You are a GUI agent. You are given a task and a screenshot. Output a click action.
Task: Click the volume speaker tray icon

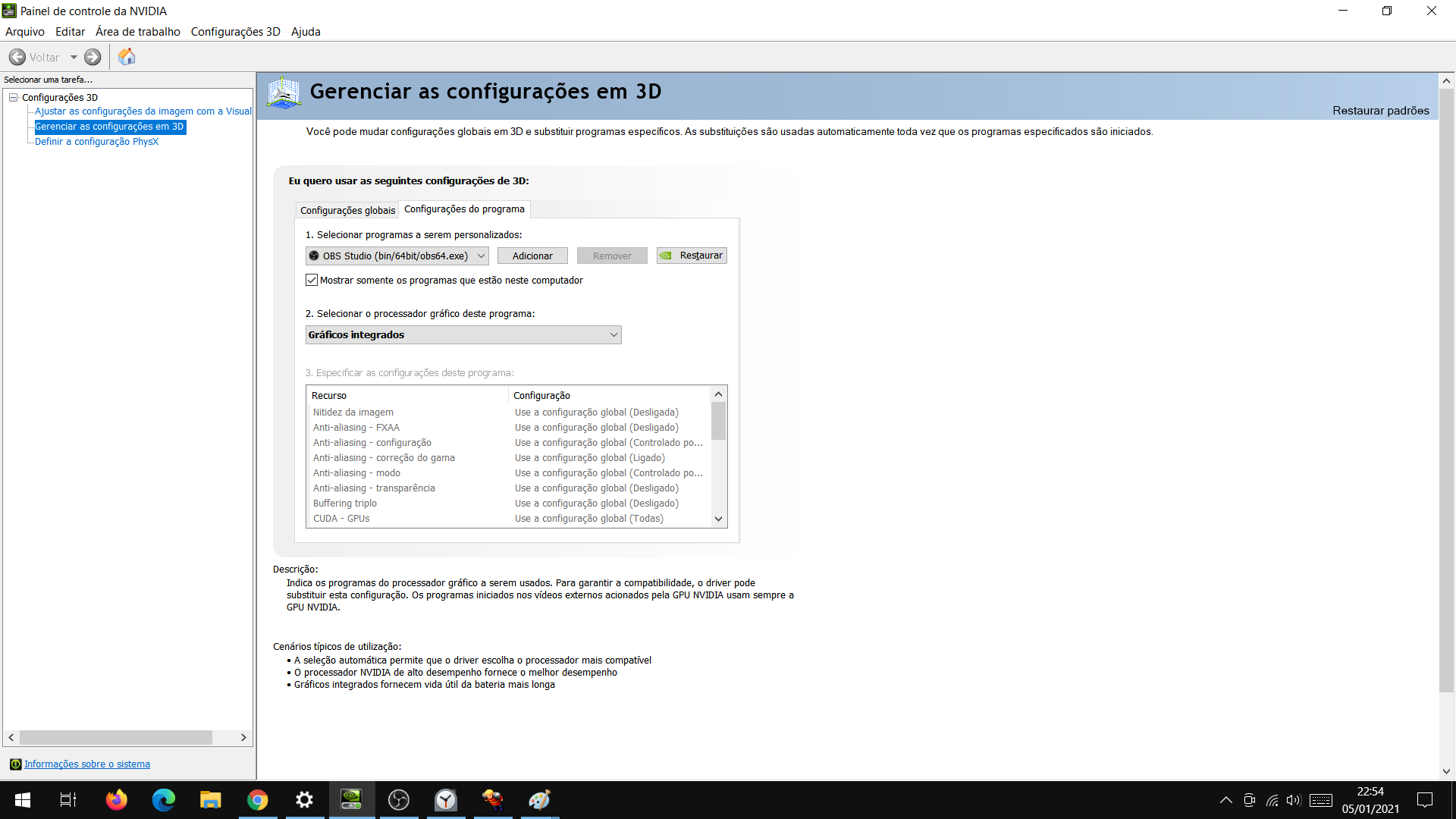1294,800
